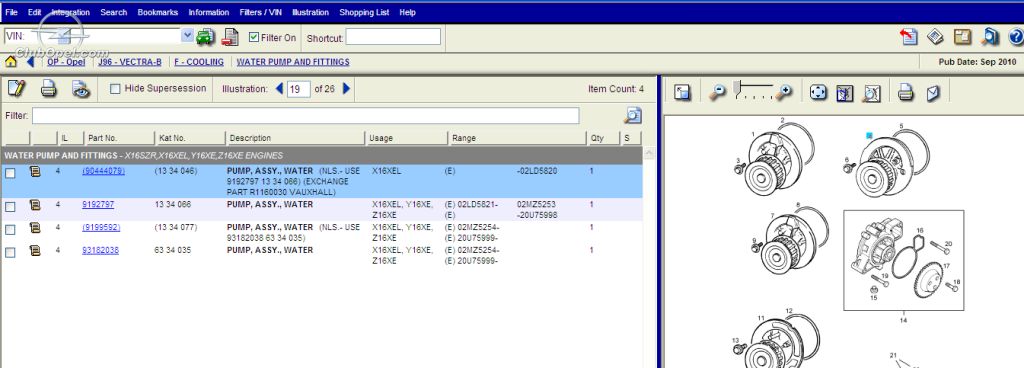The image size is (1024, 368).
Task: Go to the home page icon
Action: point(11,62)
